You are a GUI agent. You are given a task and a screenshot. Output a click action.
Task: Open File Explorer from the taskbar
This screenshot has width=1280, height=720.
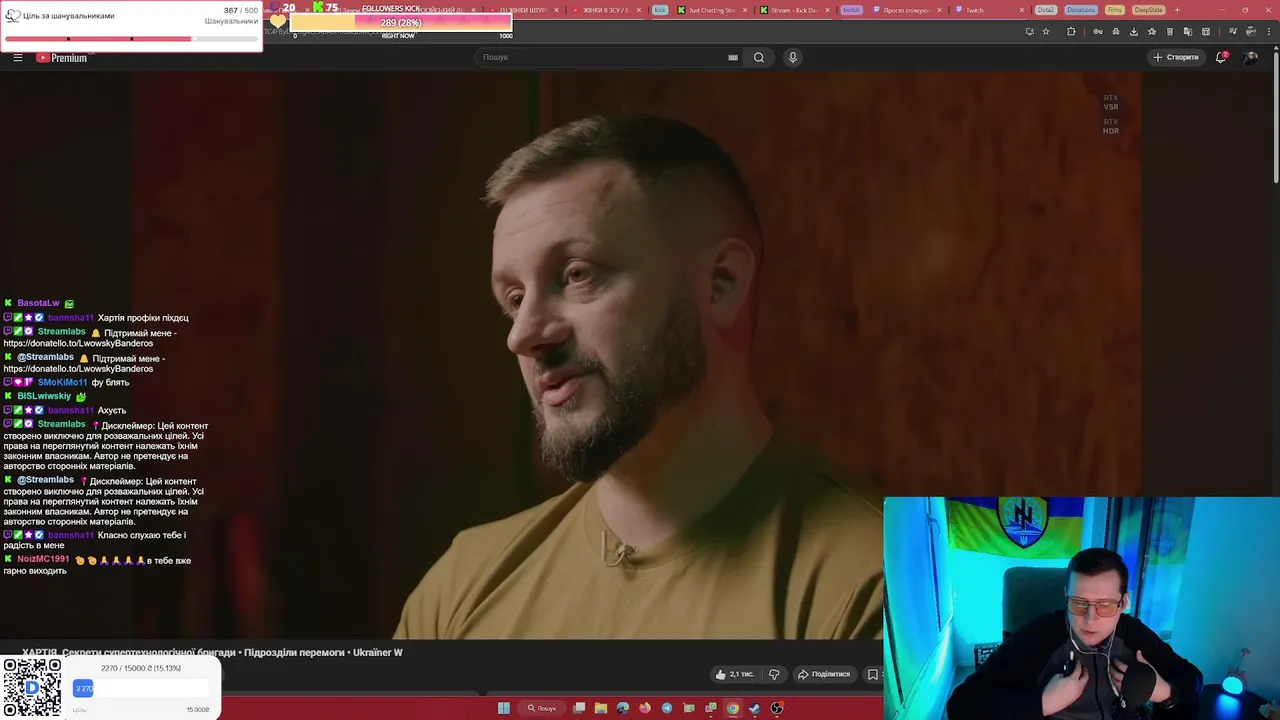coord(601,708)
